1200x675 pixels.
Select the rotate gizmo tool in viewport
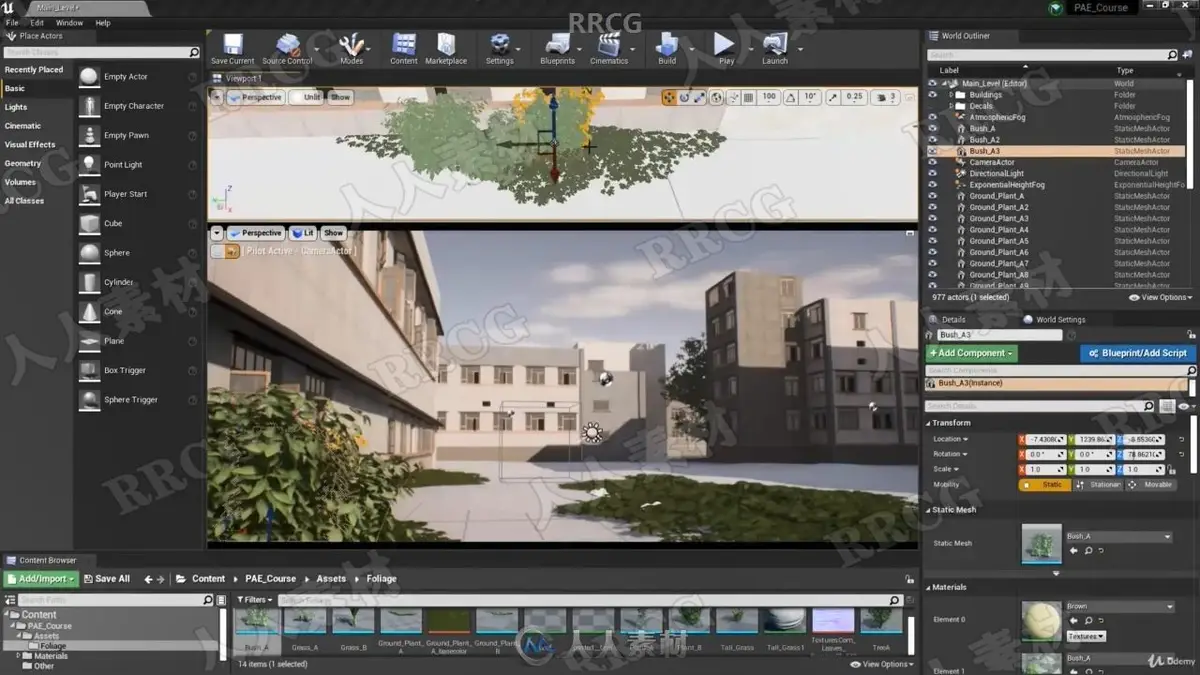tap(685, 97)
